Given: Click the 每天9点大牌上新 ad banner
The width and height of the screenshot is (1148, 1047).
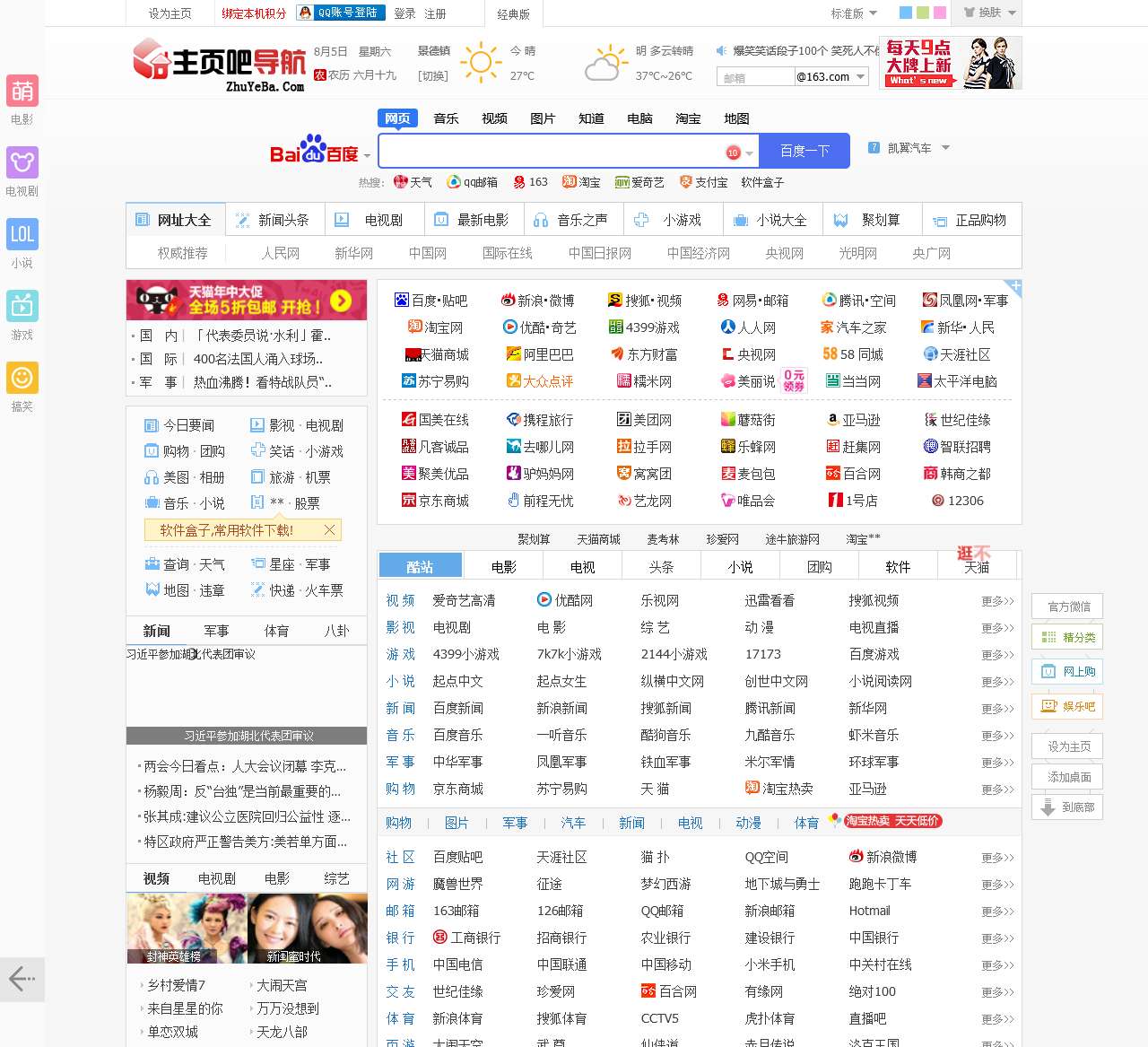Looking at the screenshot, I should click(x=952, y=63).
